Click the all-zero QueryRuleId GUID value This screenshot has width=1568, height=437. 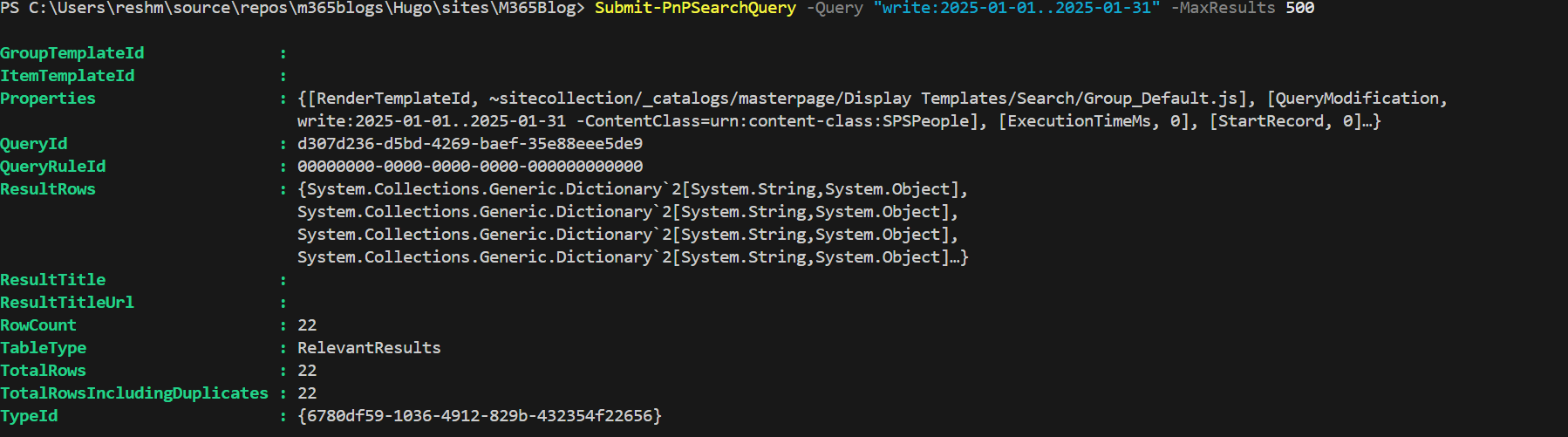470,167
